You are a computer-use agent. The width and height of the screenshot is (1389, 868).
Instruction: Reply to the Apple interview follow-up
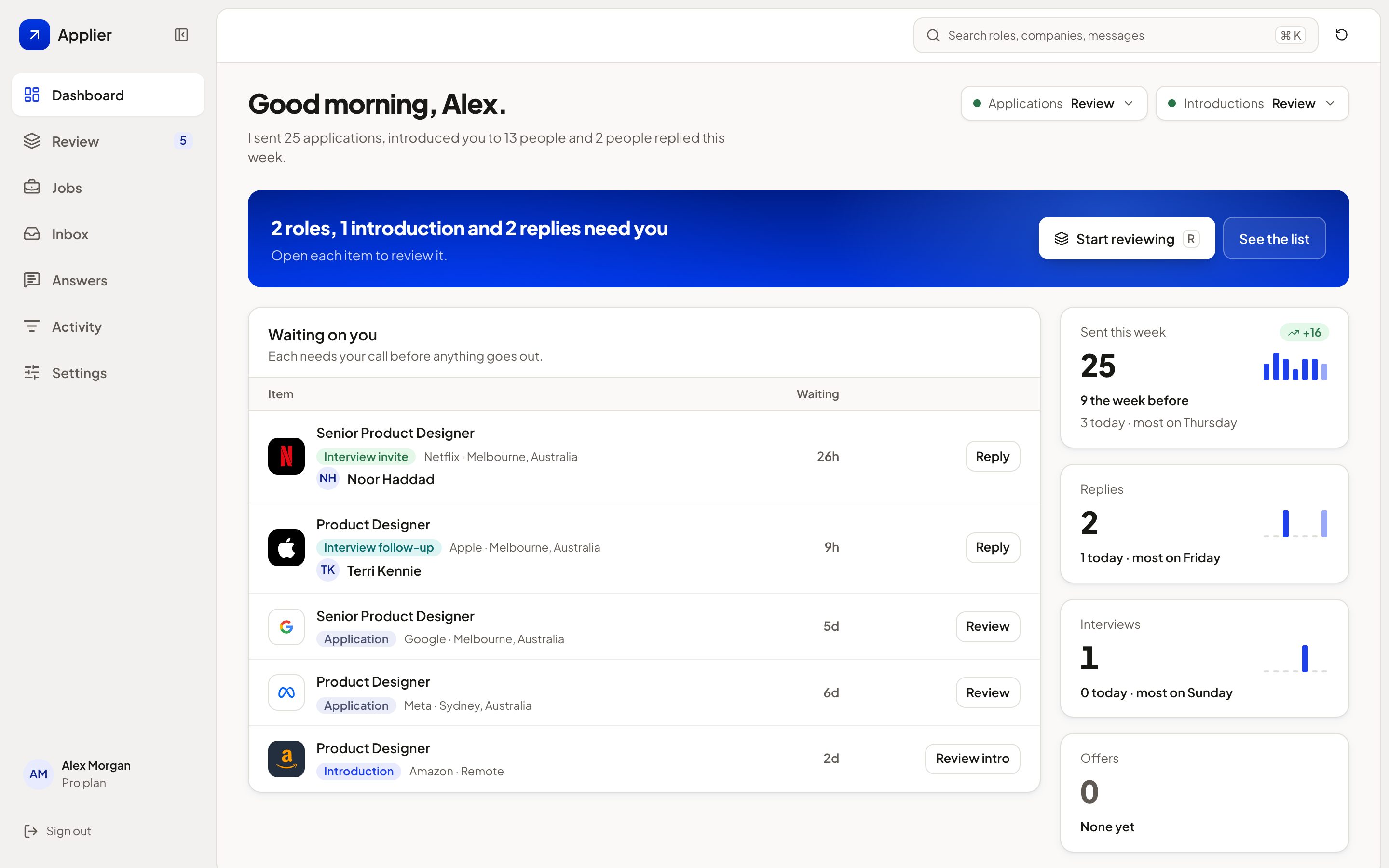993,548
